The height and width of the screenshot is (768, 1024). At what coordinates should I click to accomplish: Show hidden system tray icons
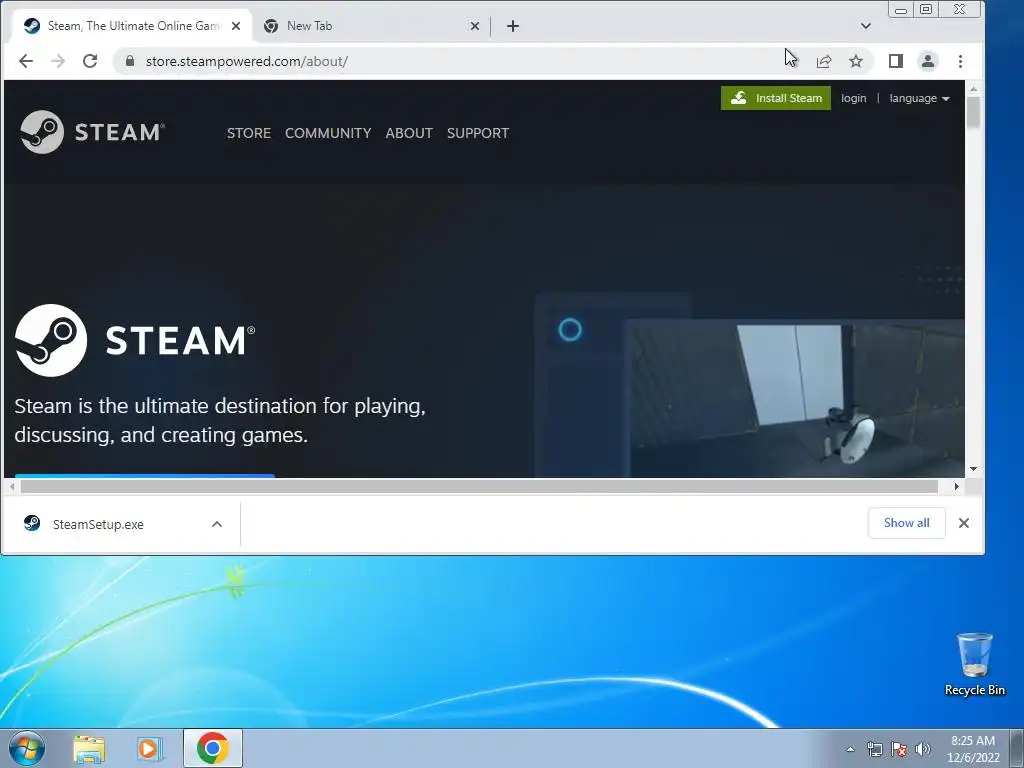click(x=850, y=749)
